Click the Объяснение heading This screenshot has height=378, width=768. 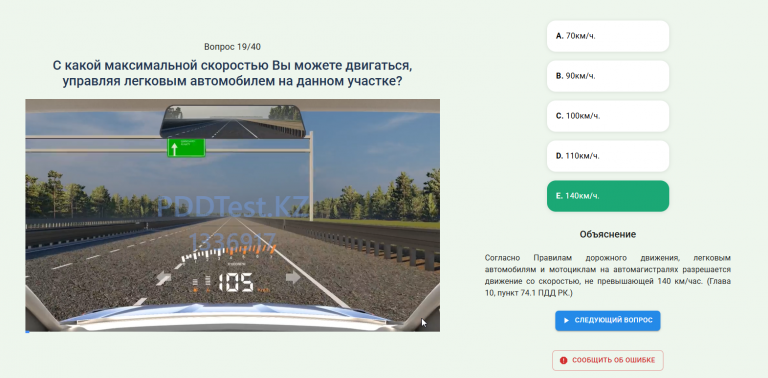607,234
